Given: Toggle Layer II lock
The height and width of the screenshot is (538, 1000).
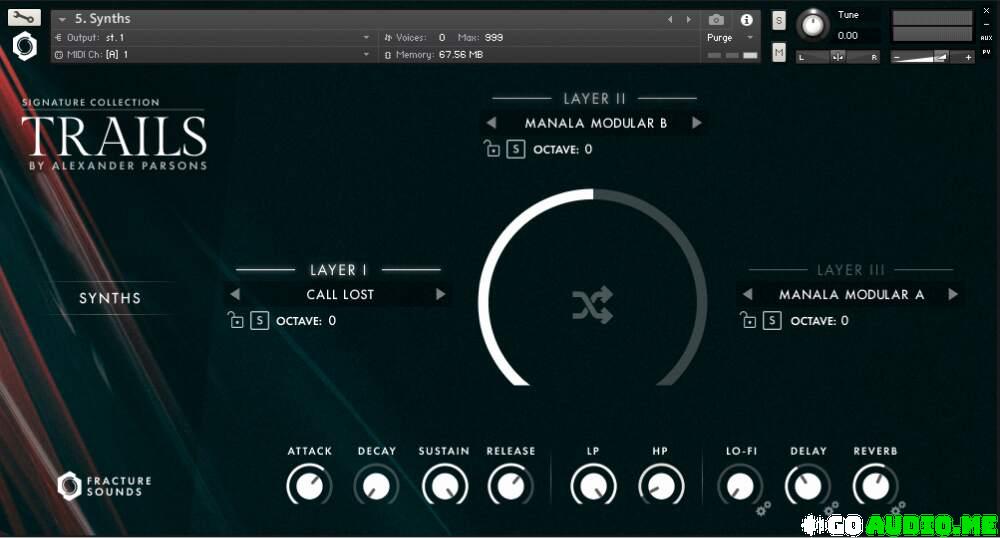Looking at the screenshot, I should click(492, 149).
